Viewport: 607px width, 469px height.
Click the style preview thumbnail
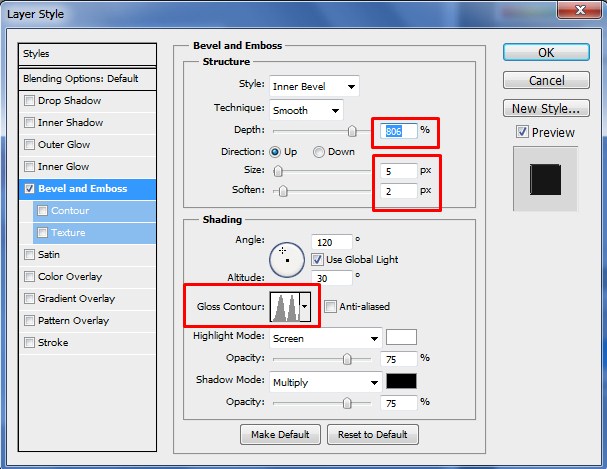pyautogui.click(x=545, y=179)
